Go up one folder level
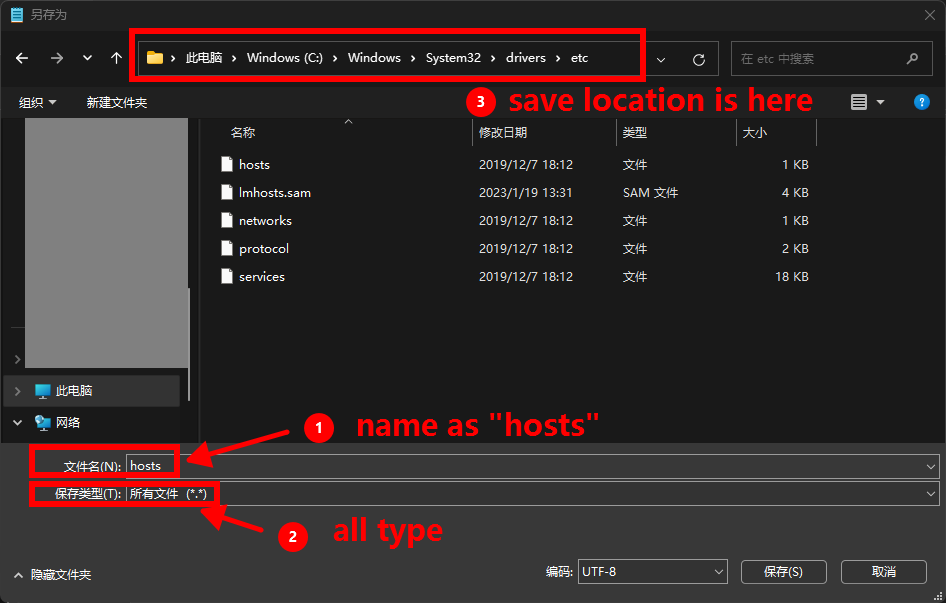This screenshot has width=946, height=603. point(116,58)
